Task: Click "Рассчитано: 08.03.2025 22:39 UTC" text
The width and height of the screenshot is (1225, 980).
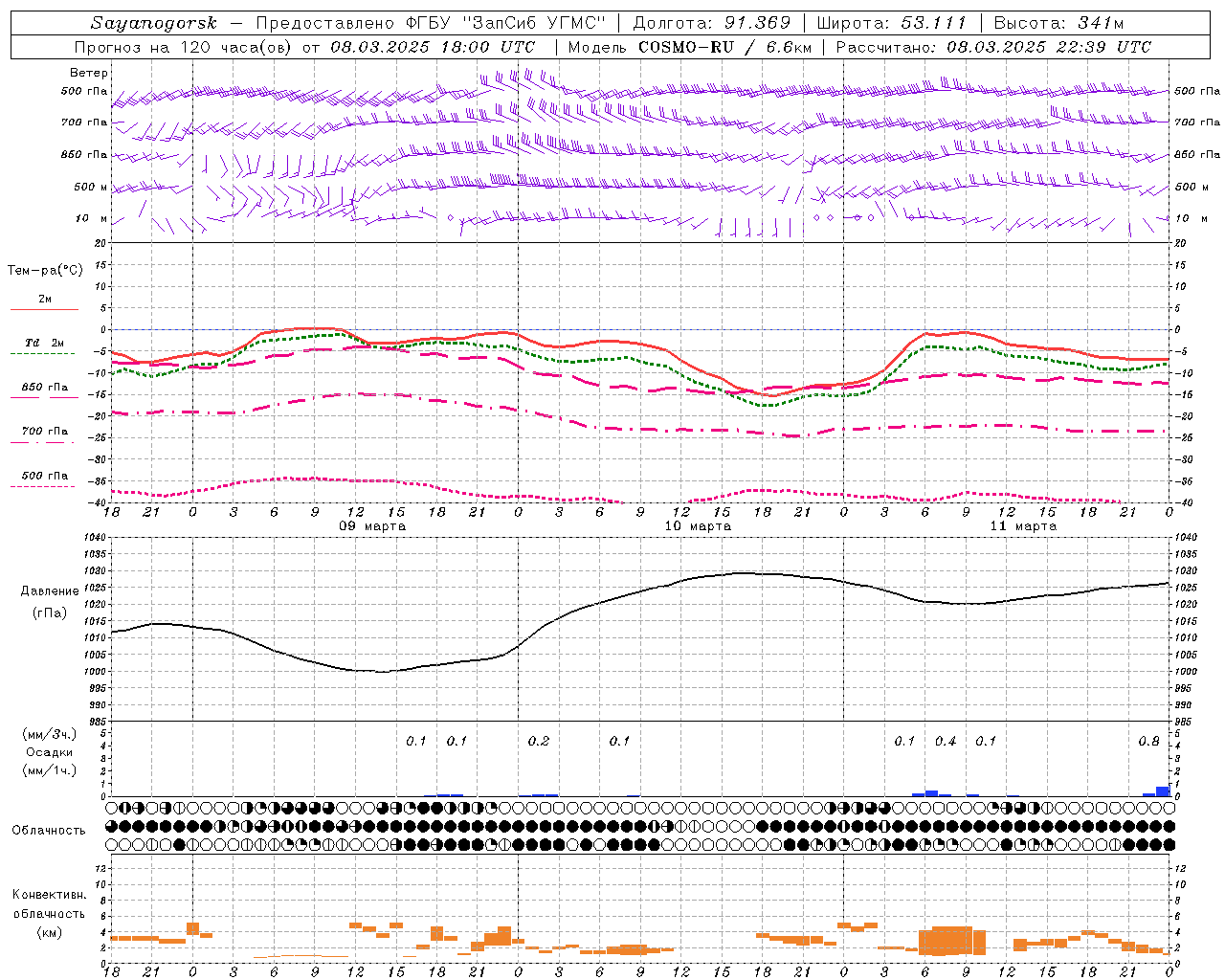Action: [993, 47]
